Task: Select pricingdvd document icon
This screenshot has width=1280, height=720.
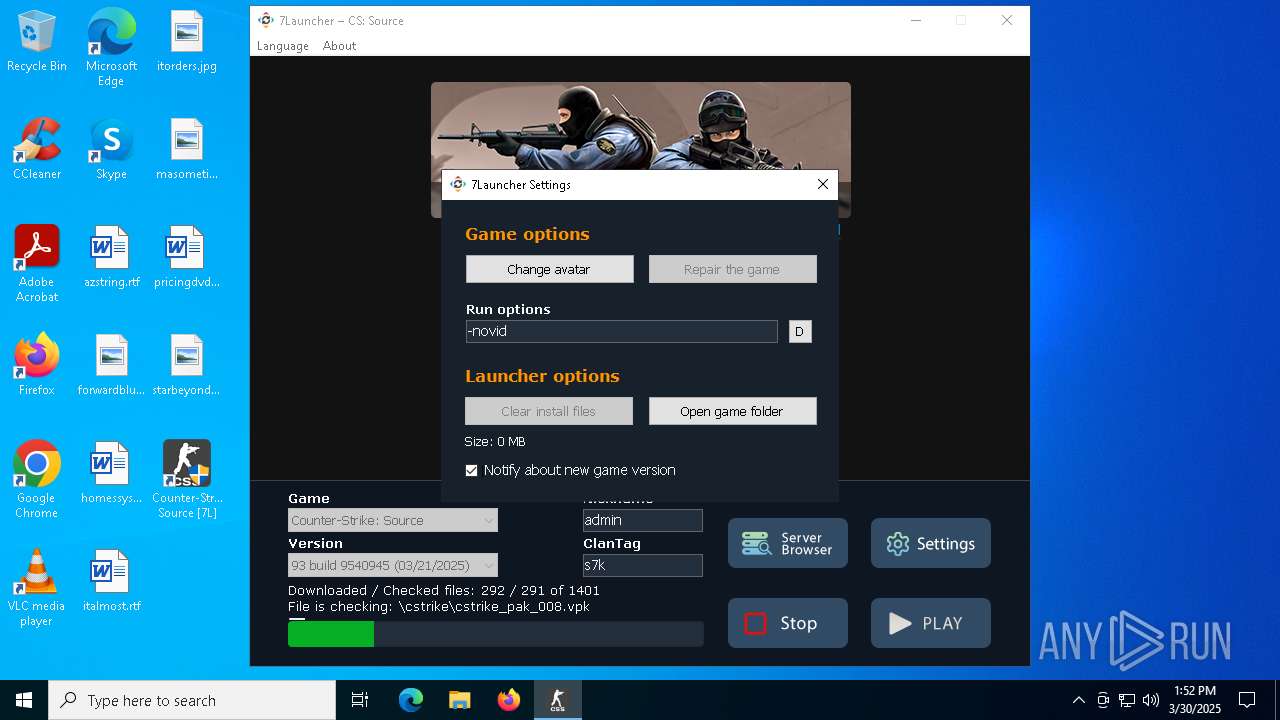Action: [x=187, y=258]
